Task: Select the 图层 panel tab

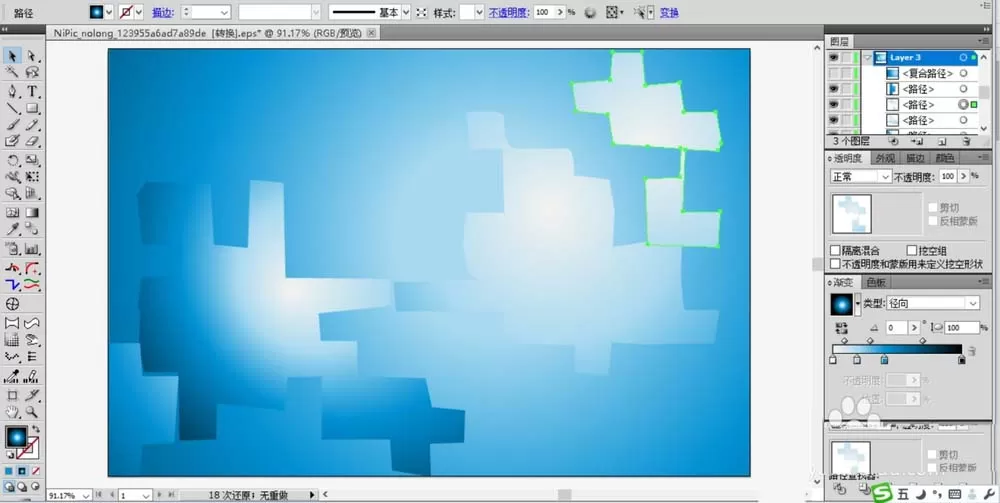Action: click(x=839, y=41)
